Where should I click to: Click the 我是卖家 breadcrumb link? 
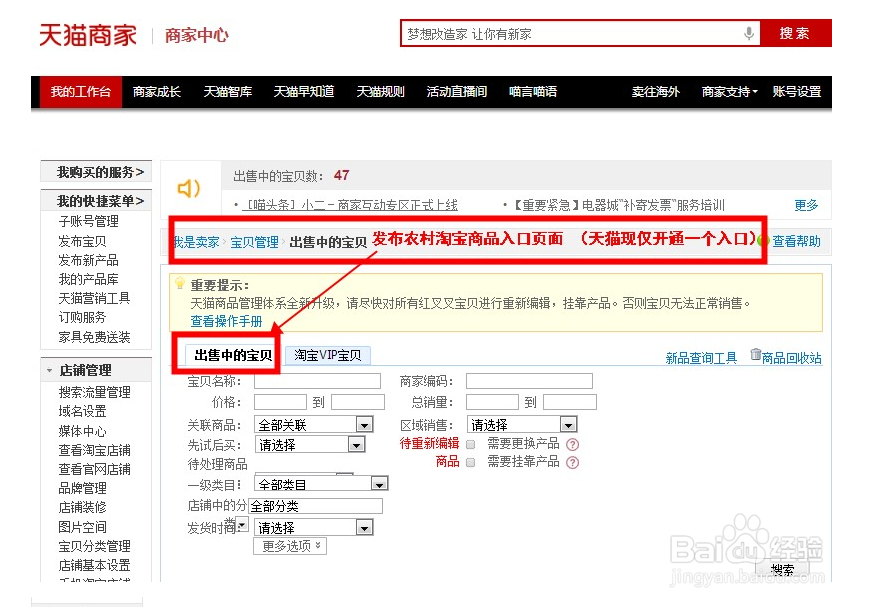[196, 242]
